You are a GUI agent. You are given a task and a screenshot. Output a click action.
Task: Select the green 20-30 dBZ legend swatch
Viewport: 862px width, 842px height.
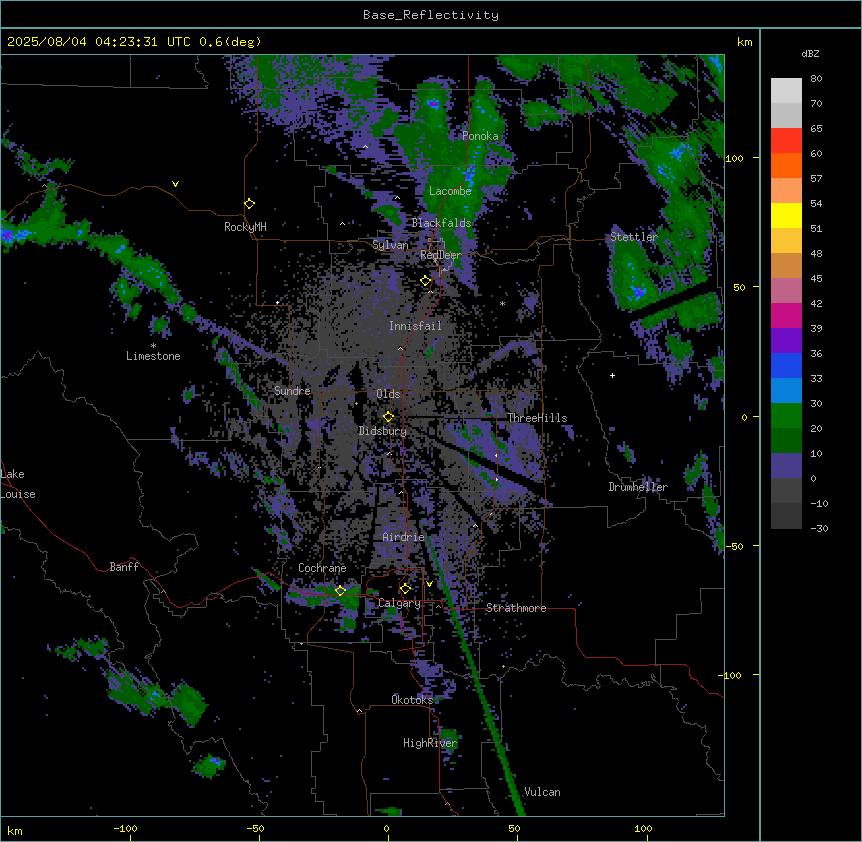(x=786, y=416)
